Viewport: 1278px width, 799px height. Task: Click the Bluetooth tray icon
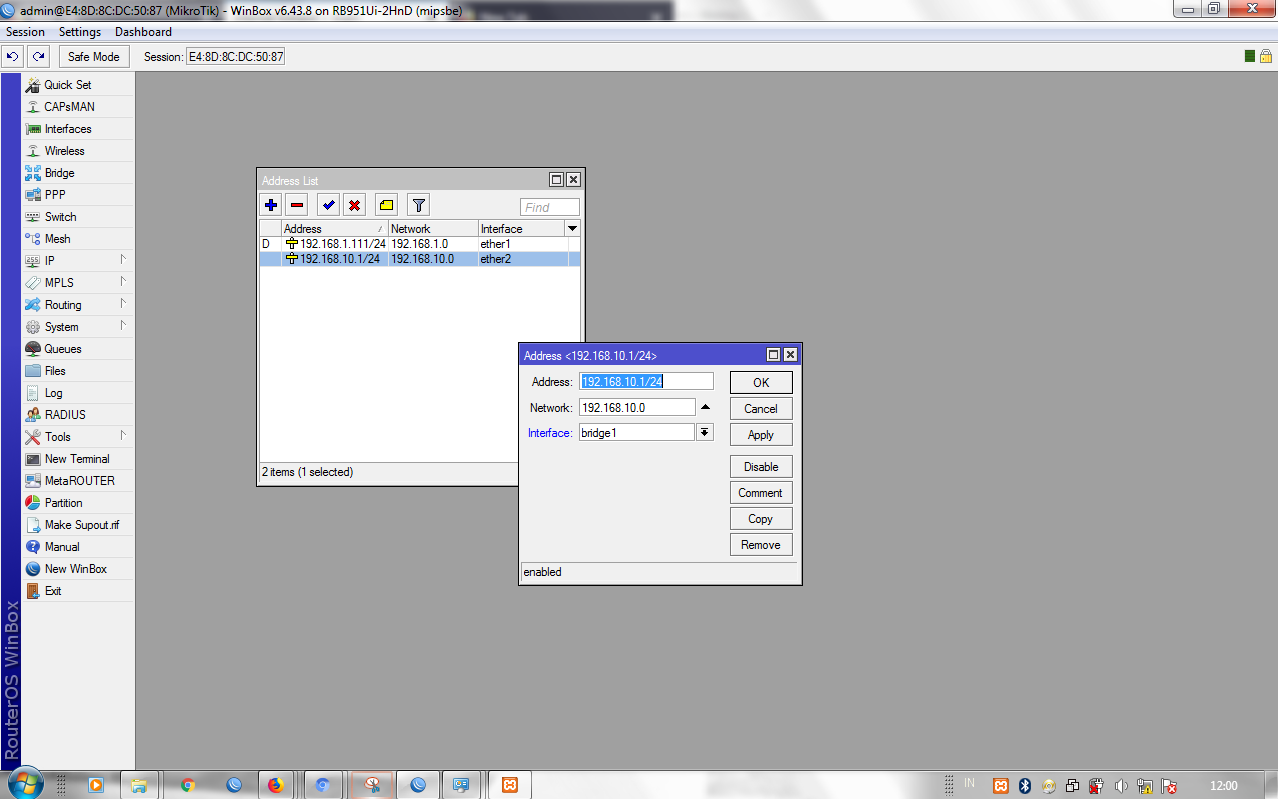coord(1025,786)
